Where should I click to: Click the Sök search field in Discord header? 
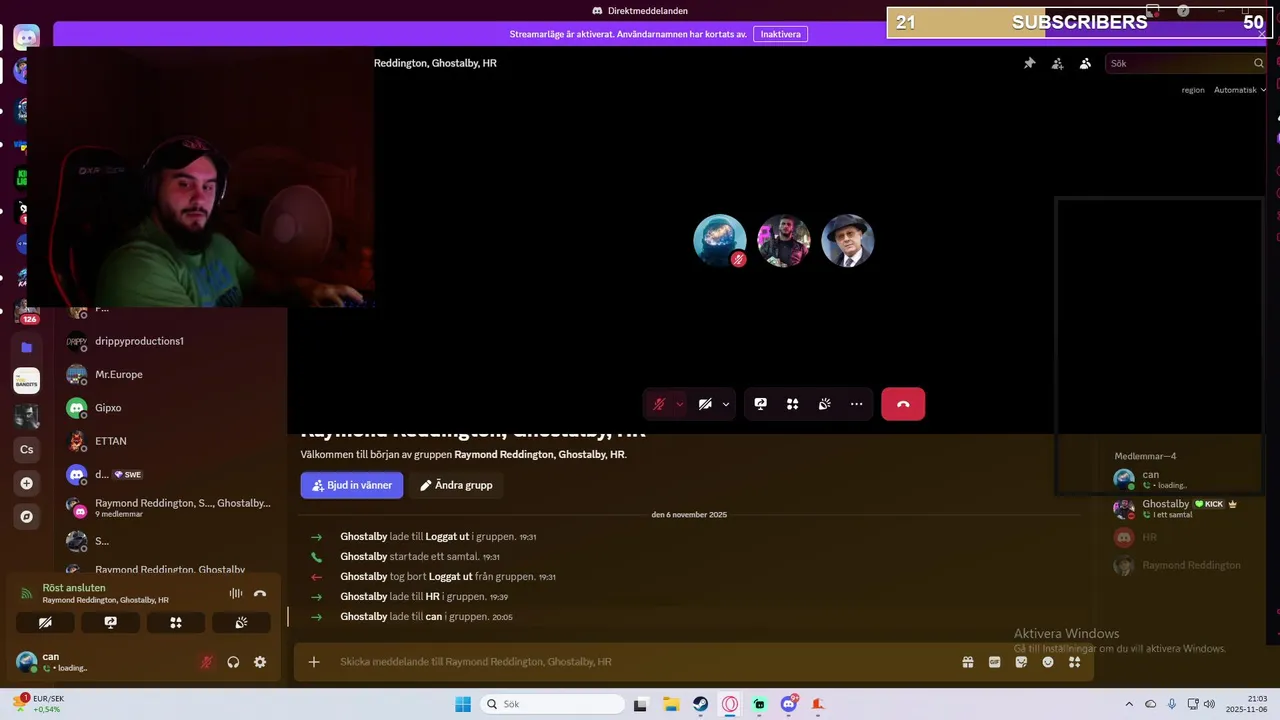click(x=1186, y=63)
